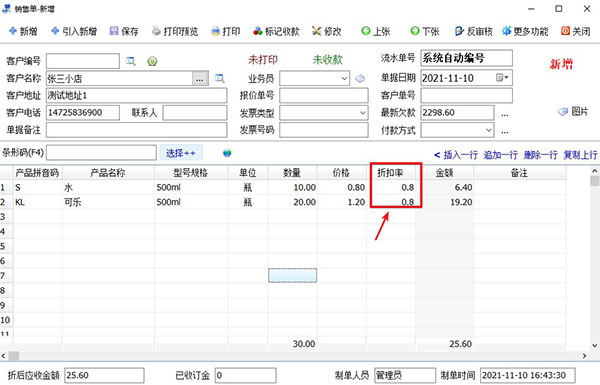Click the globe icon beside 选择++
This screenshot has width=600, height=385.
coord(227,153)
